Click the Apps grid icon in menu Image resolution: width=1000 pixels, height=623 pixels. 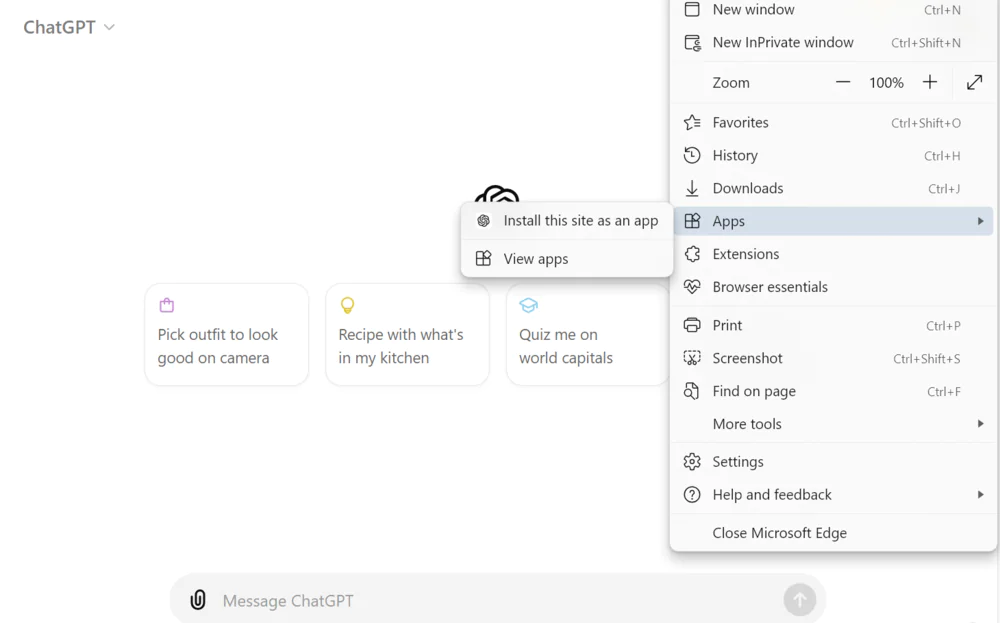pyautogui.click(x=692, y=221)
